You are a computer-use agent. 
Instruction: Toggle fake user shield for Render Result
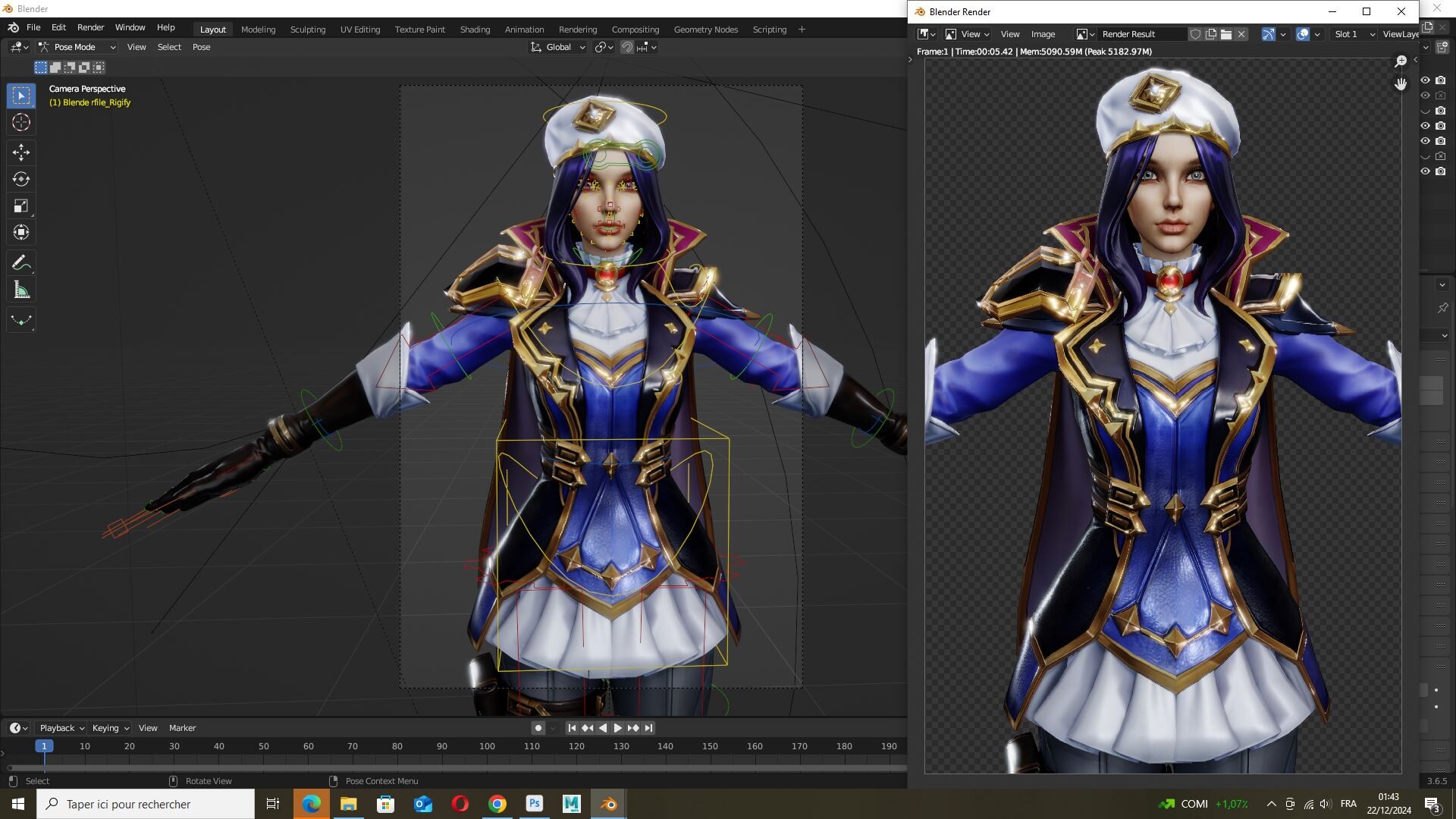tap(1195, 34)
